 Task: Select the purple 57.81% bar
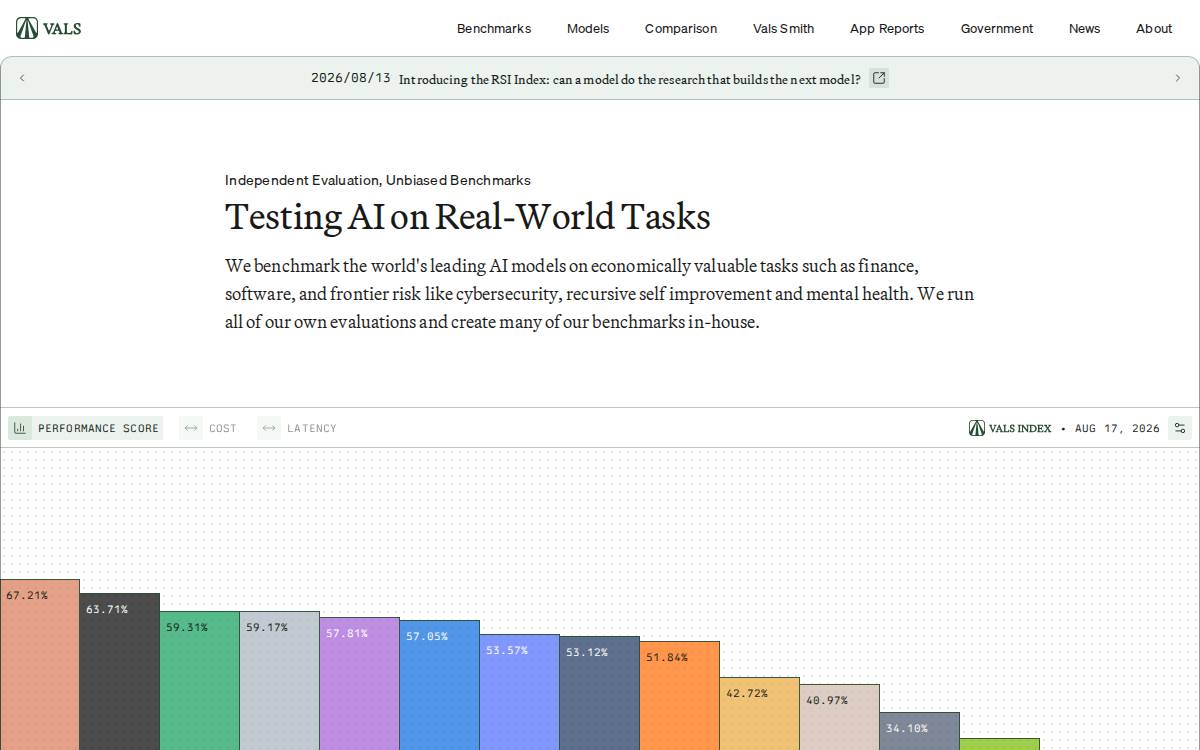tap(360, 683)
